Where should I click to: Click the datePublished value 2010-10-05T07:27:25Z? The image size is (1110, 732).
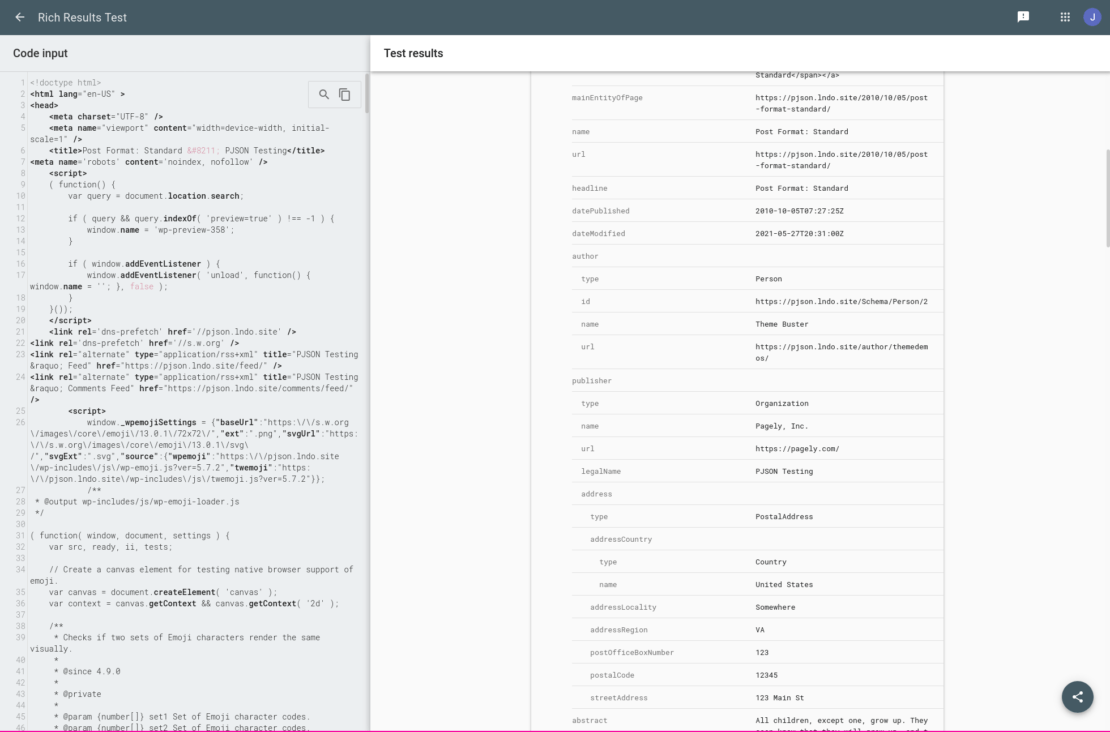(x=799, y=211)
